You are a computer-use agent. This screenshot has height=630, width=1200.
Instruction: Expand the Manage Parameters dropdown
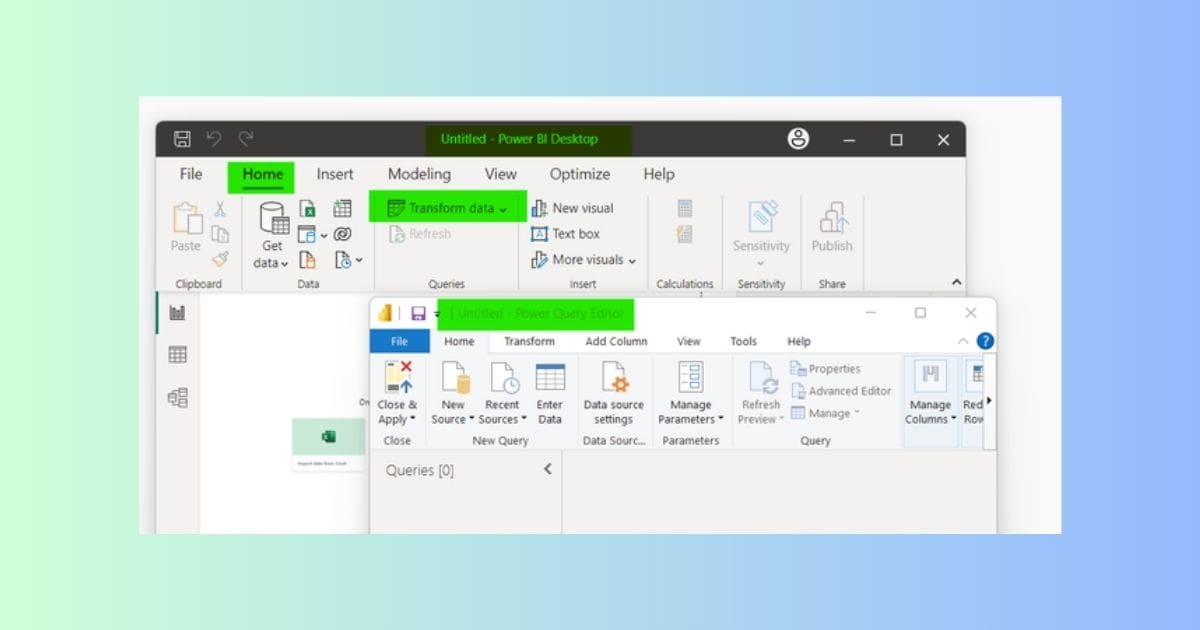720,420
